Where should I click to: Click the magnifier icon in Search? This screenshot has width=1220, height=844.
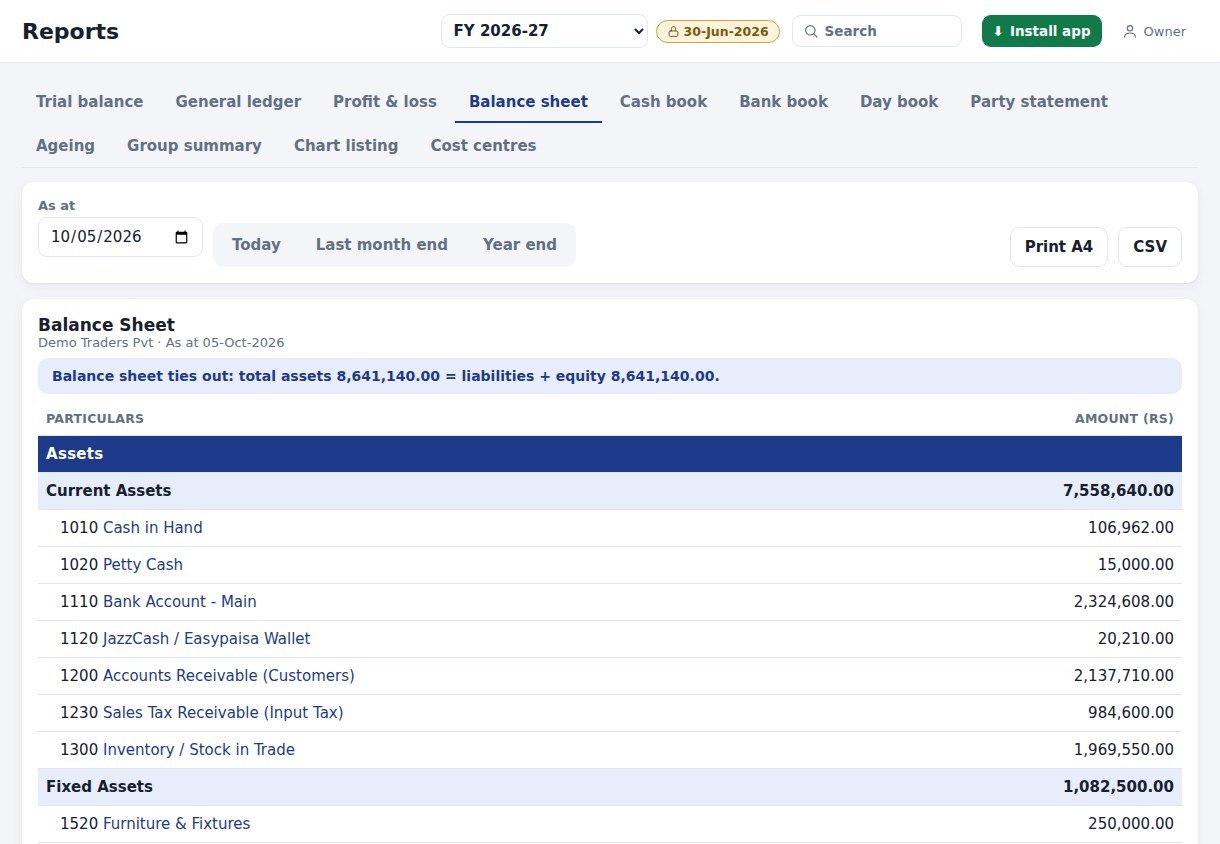811,31
